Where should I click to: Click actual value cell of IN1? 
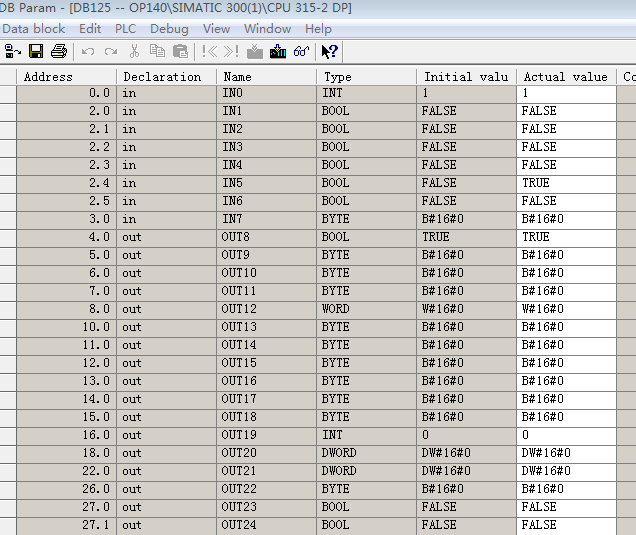567,111
